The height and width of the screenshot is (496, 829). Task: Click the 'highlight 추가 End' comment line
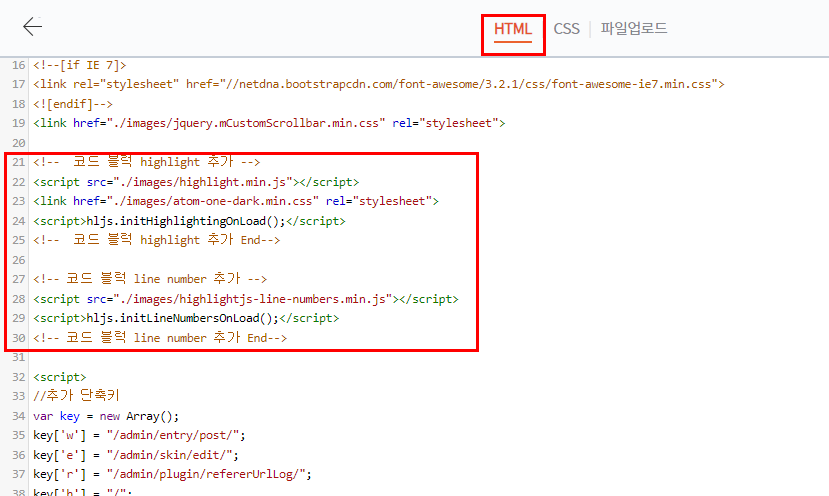coord(156,240)
